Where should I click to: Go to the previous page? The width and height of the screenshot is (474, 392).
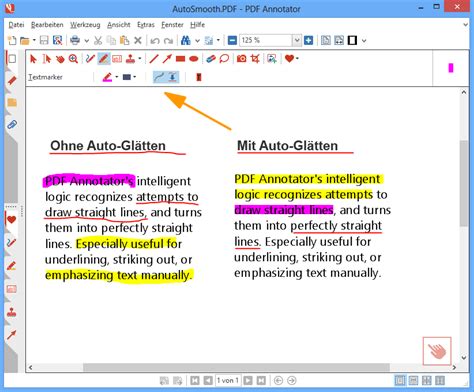click(208, 380)
